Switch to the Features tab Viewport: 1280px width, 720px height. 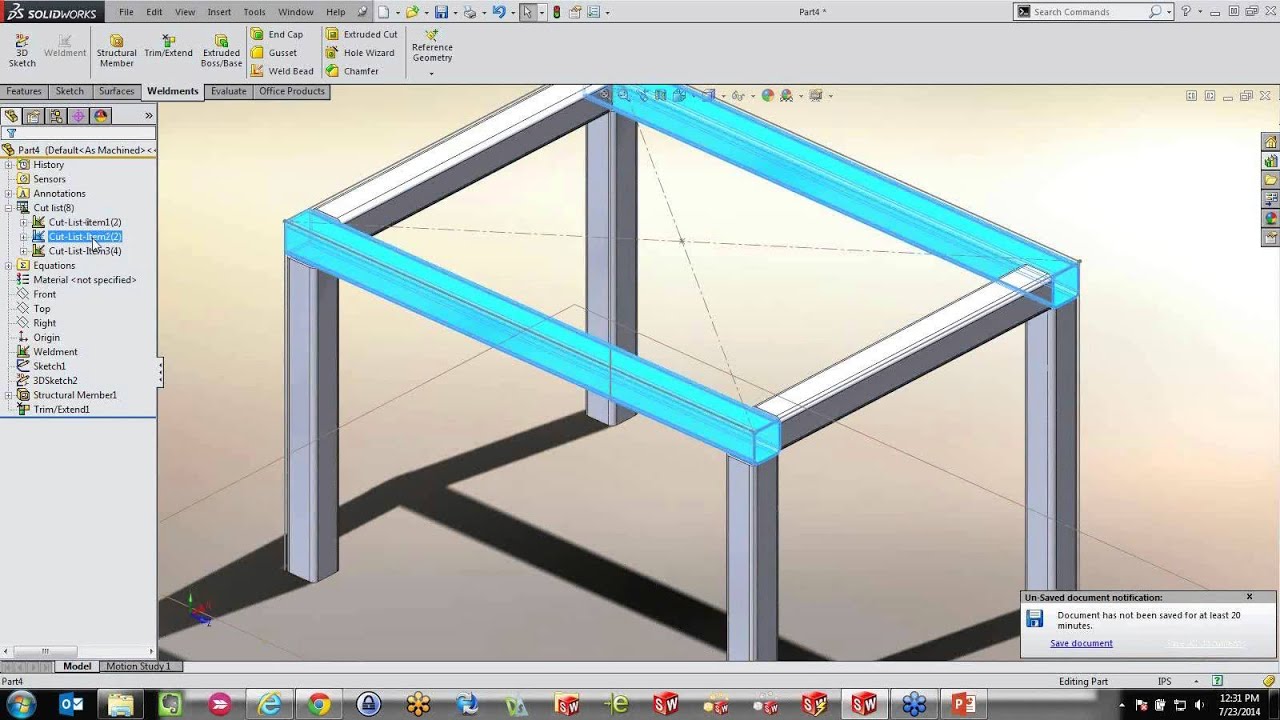[24, 91]
